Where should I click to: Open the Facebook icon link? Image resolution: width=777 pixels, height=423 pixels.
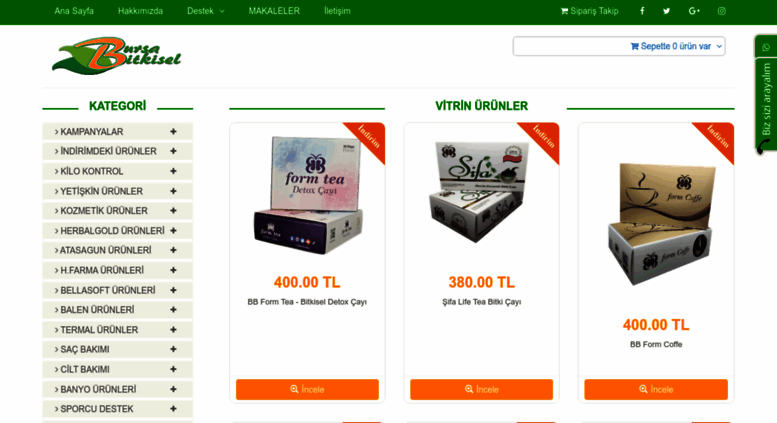click(x=642, y=11)
